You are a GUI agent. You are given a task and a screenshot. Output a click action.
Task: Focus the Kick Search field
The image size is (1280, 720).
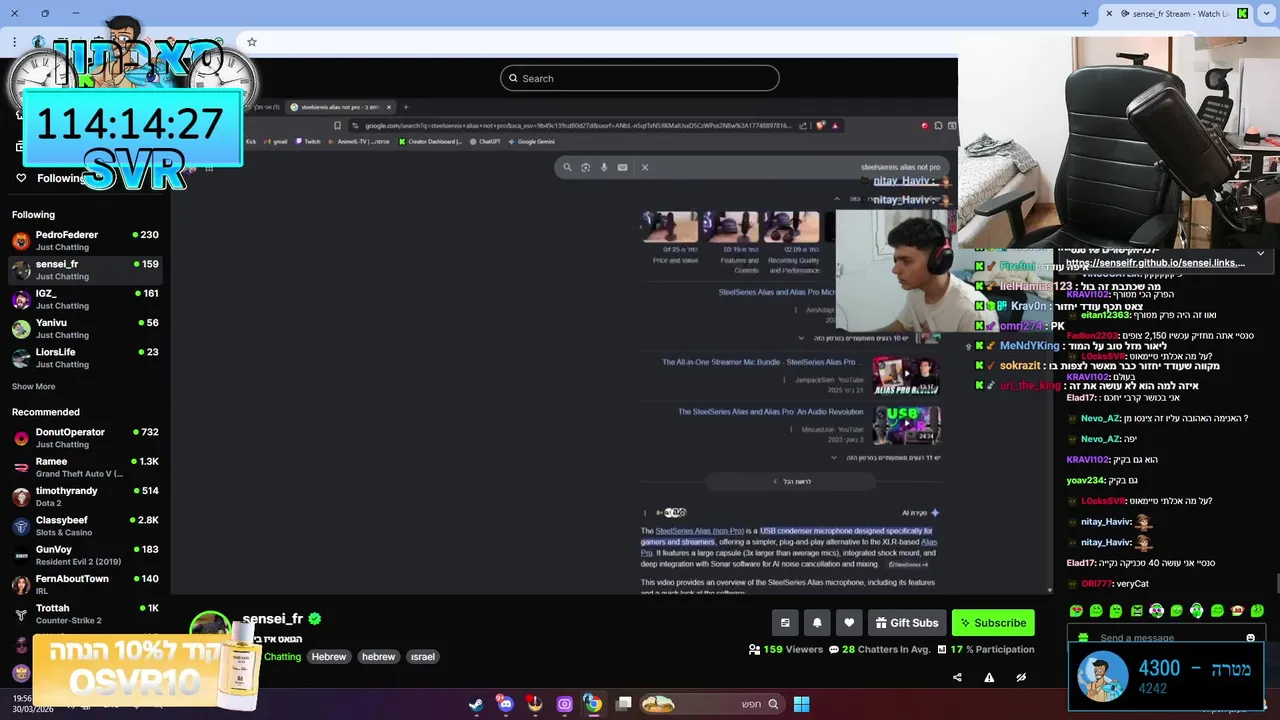pyautogui.click(x=640, y=78)
